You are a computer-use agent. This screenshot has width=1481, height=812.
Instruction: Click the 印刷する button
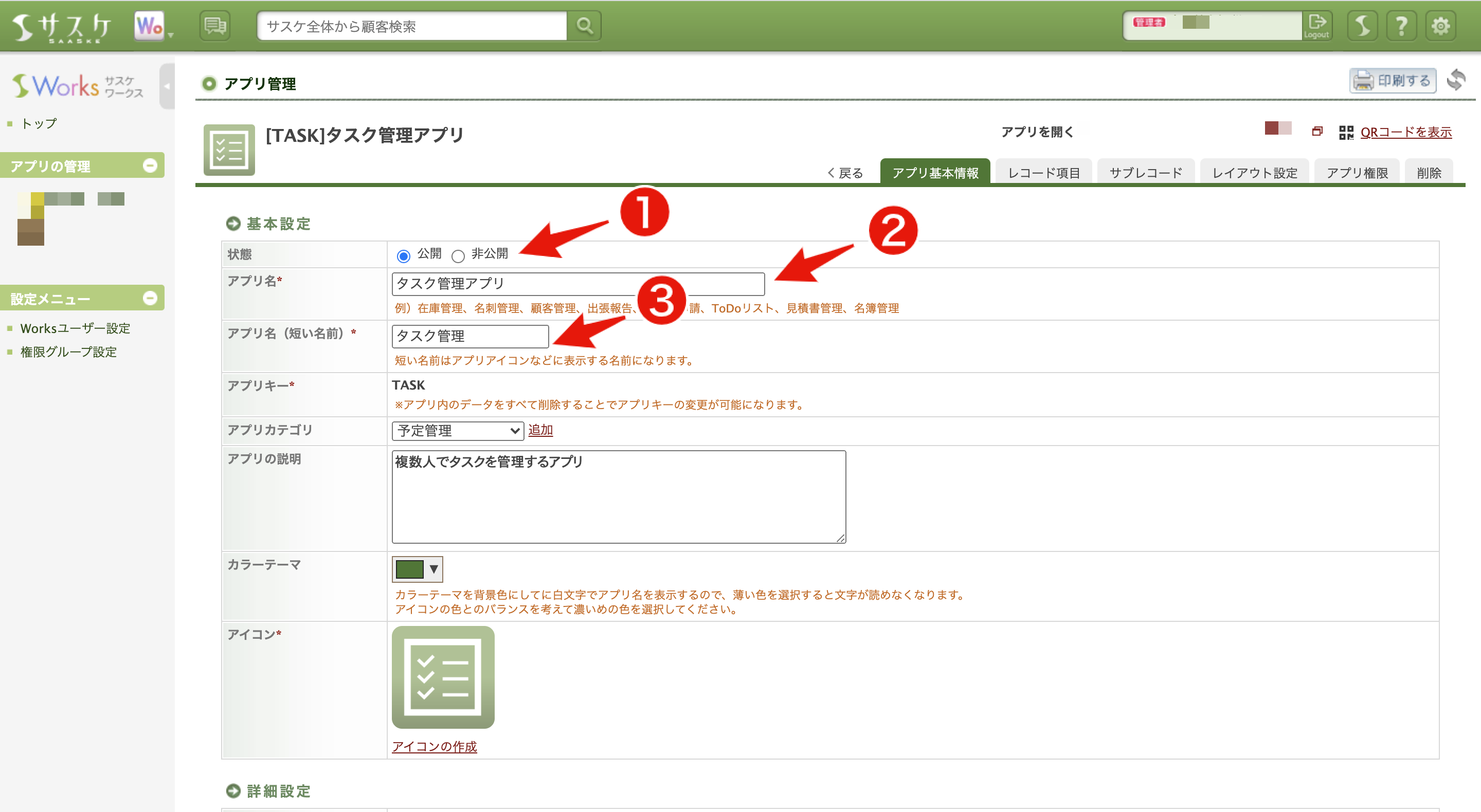point(1393,81)
